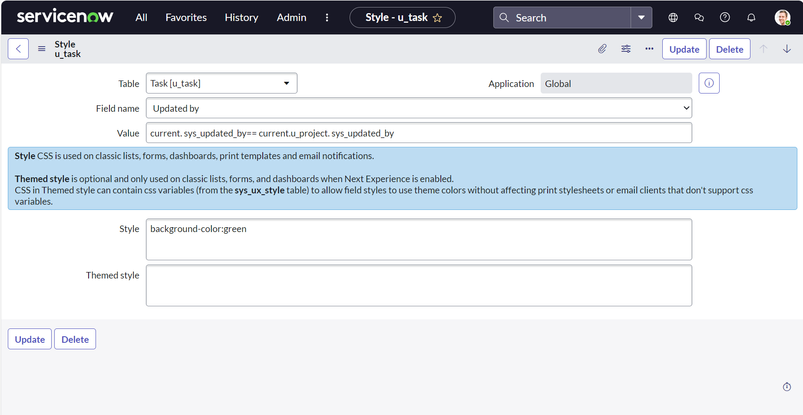Click into the Style text area
This screenshot has height=415, width=803.
pyautogui.click(x=419, y=239)
